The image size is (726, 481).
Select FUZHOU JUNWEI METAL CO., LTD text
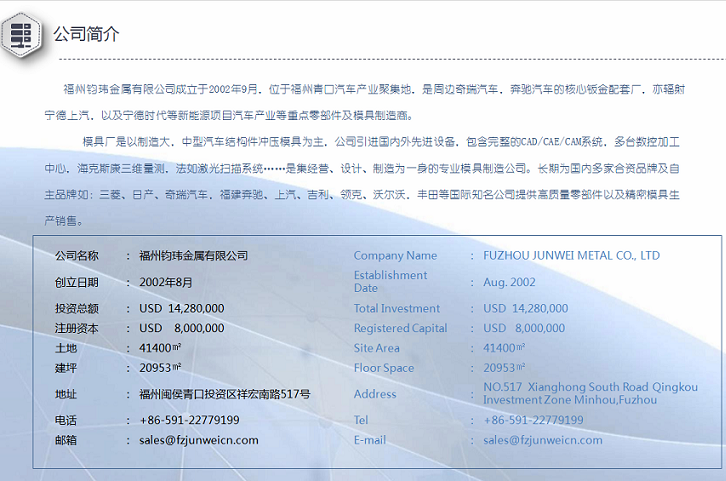[x=571, y=256]
